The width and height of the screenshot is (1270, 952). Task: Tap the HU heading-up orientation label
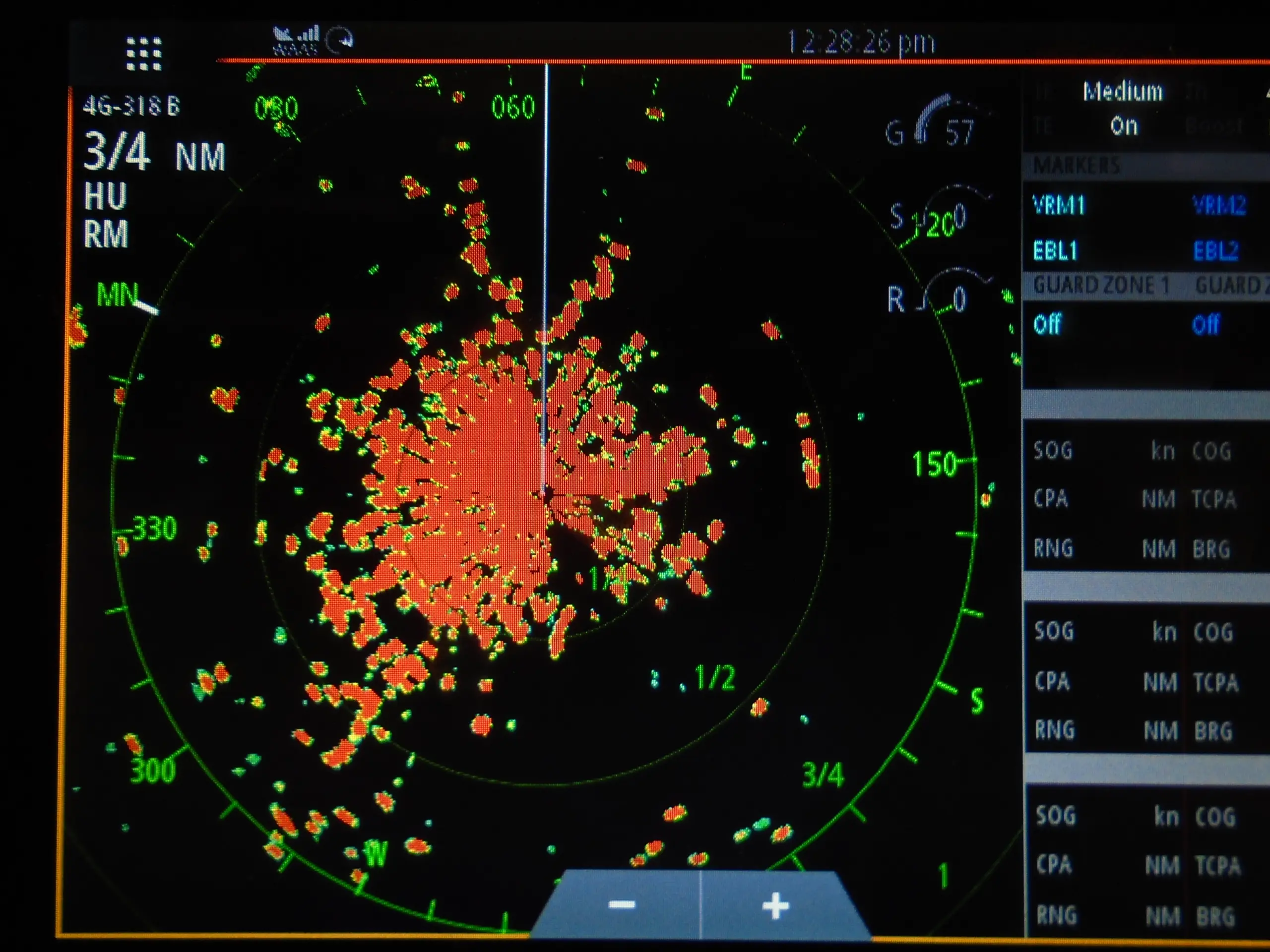click(106, 196)
